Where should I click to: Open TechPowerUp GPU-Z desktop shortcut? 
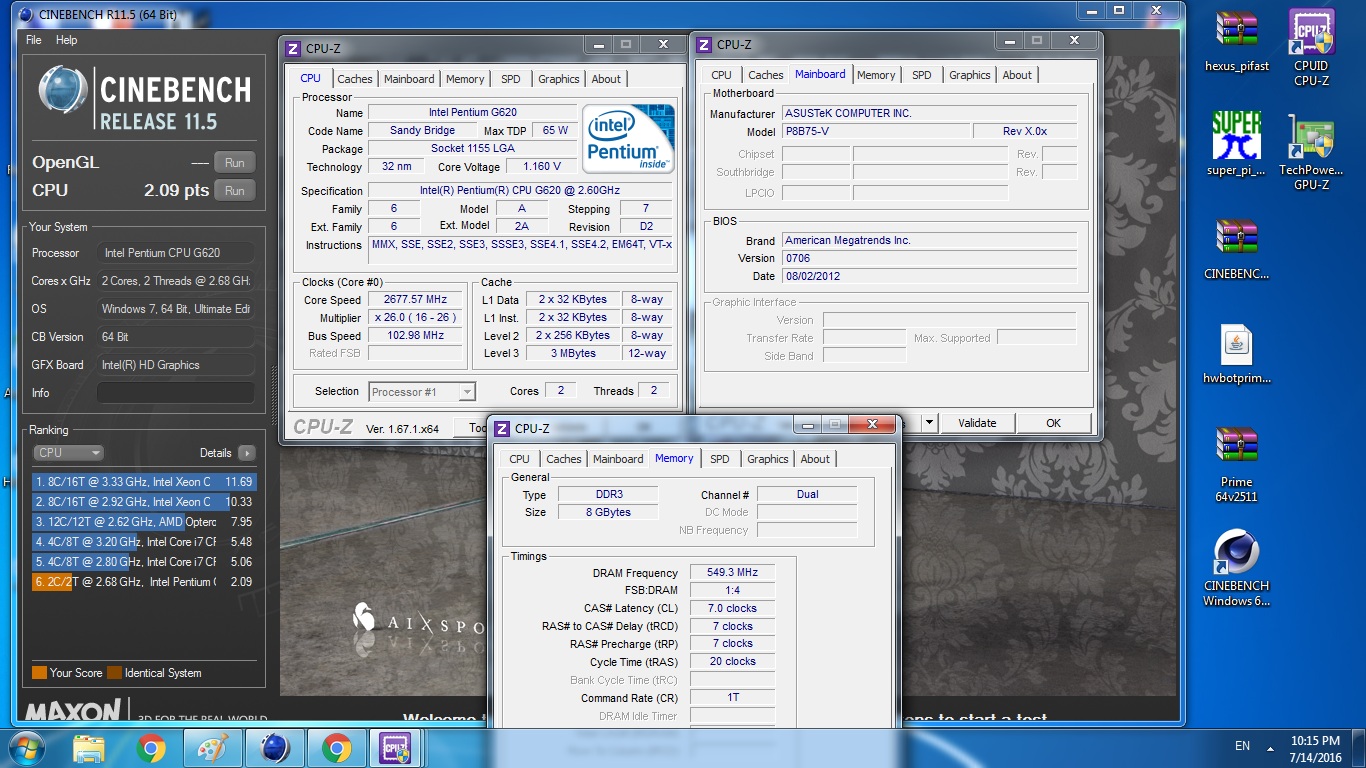coord(1311,152)
